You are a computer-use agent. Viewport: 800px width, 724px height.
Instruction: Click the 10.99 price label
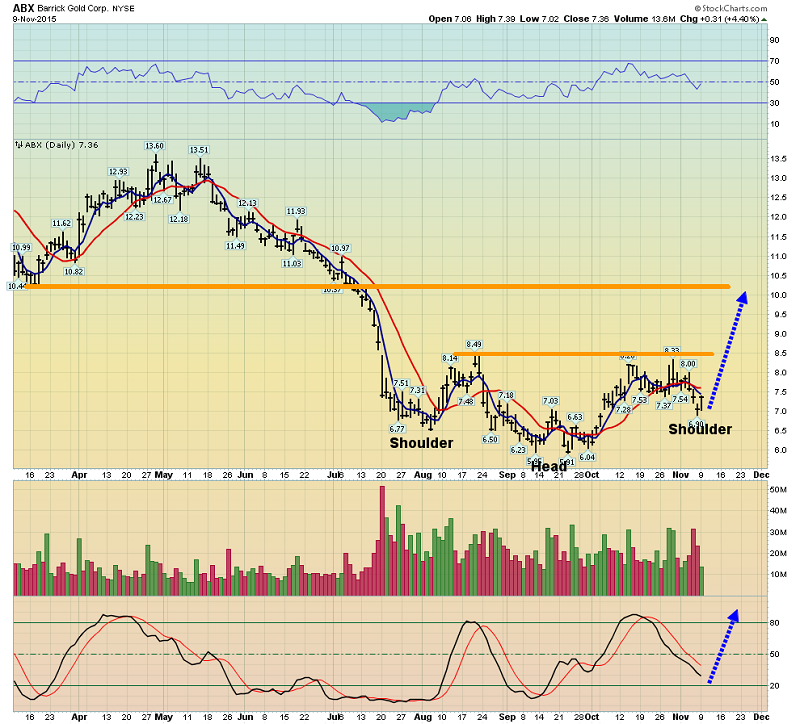(21, 247)
